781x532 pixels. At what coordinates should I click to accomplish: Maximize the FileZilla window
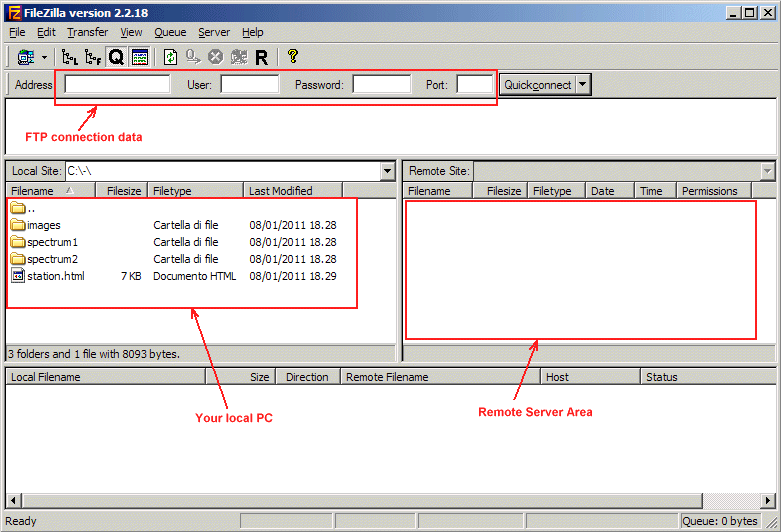(750, 13)
